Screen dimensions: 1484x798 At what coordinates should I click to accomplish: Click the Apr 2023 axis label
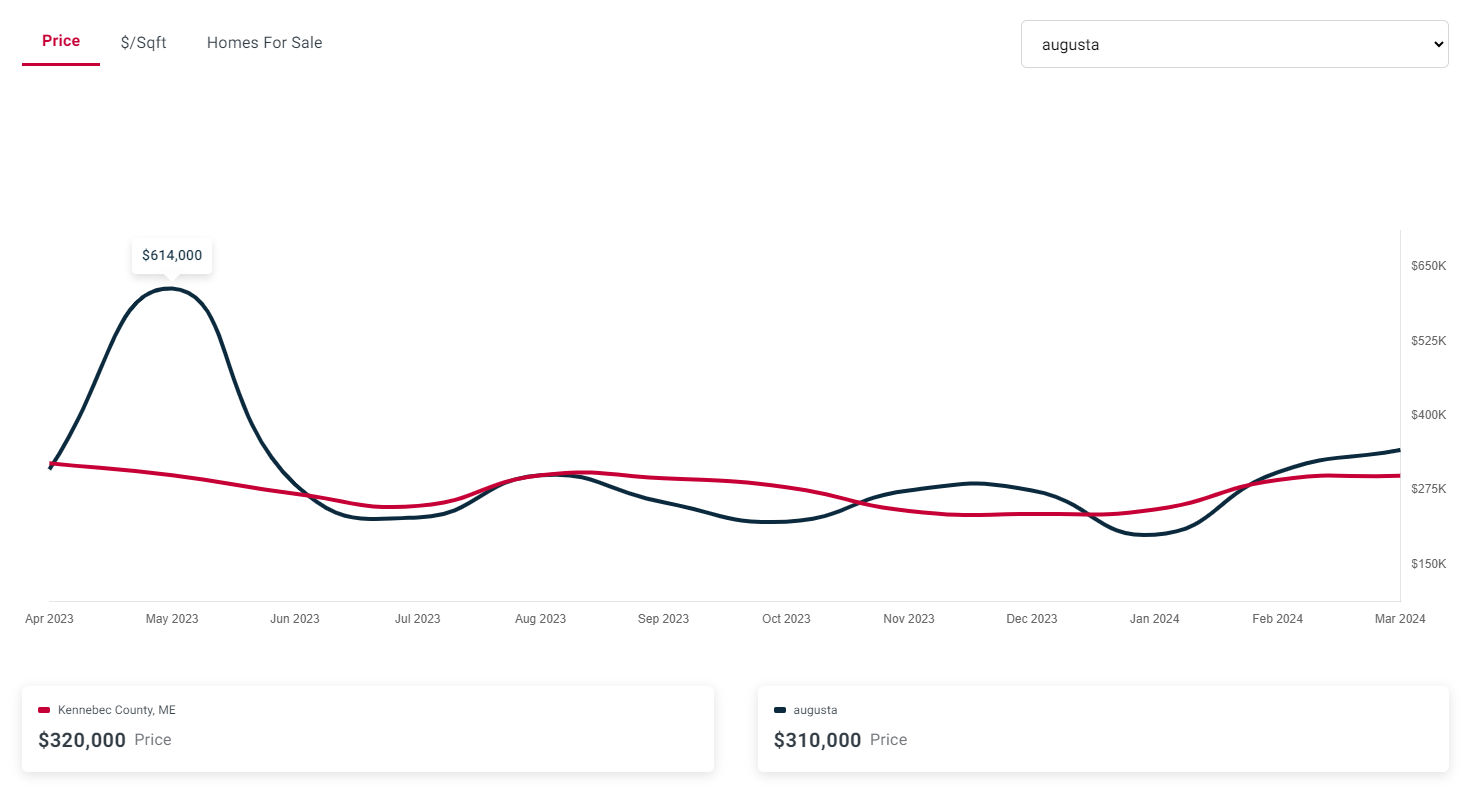click(x=49, y=619)
